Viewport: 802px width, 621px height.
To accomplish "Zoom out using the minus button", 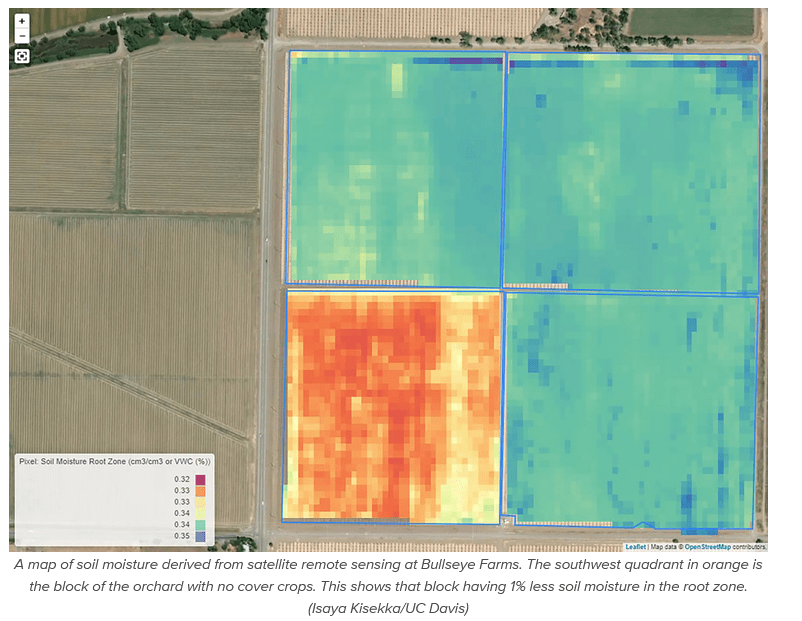I will pos(22,36).
